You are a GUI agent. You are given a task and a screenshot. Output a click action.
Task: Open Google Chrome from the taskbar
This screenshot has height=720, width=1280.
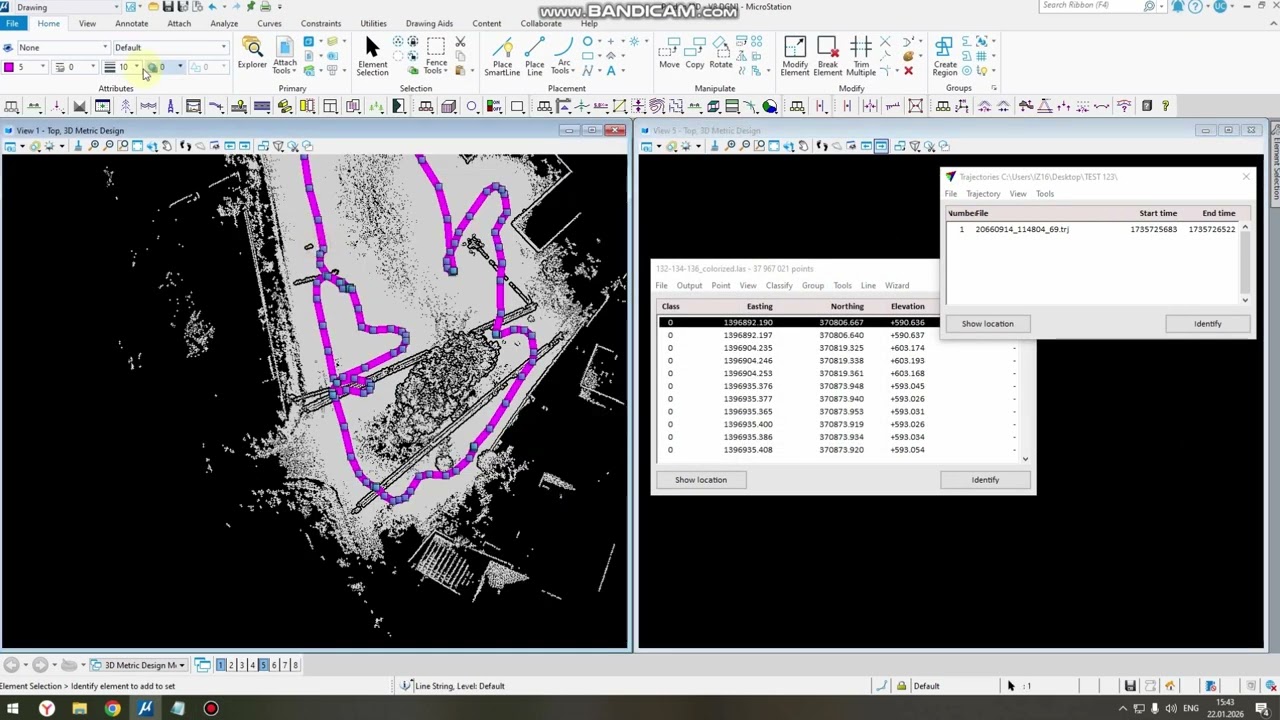[112, 709]
